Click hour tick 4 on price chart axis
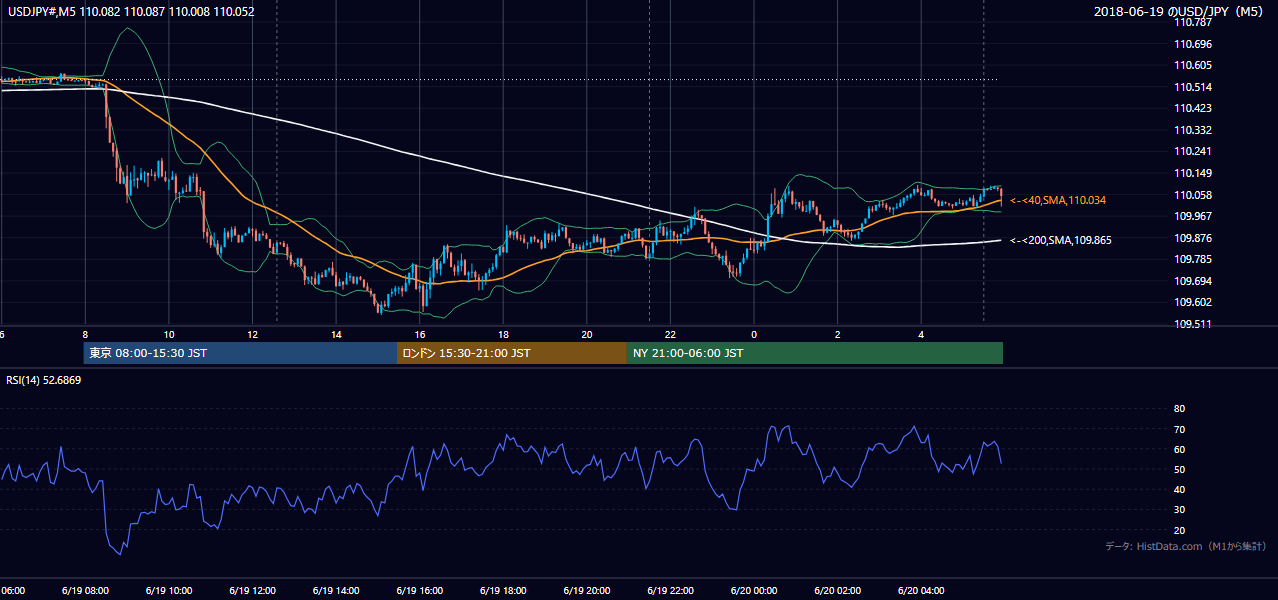This screenshot has width=1278, height=600. pos(922,334)
